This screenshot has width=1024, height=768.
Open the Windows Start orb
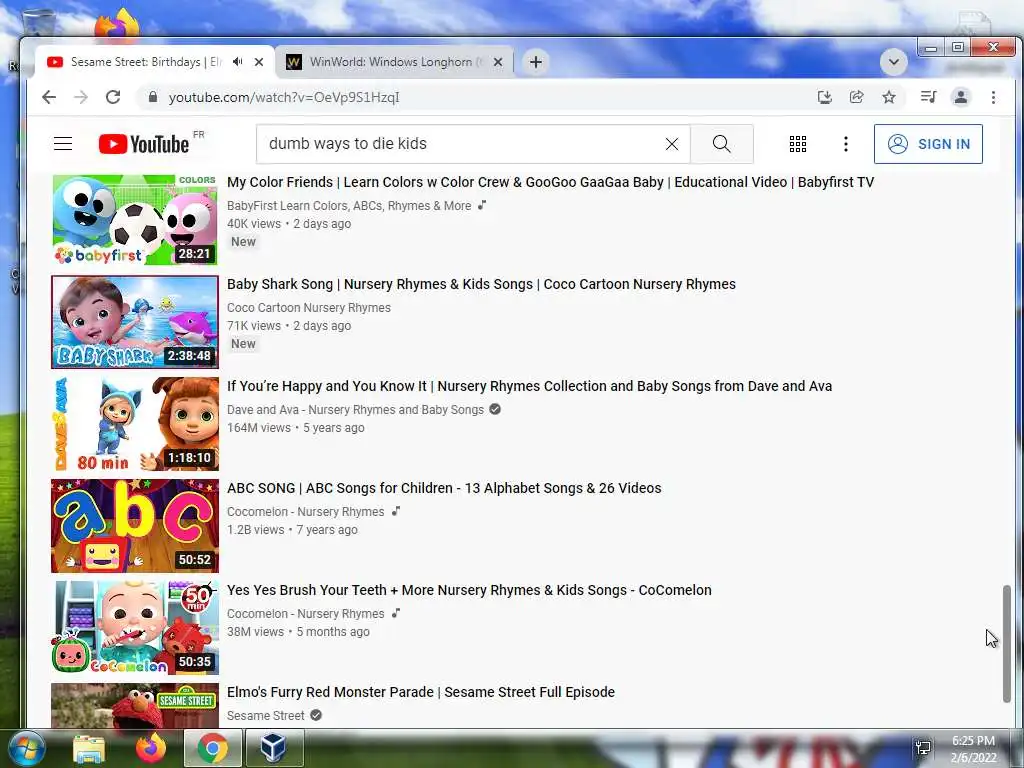pos(25,748)
